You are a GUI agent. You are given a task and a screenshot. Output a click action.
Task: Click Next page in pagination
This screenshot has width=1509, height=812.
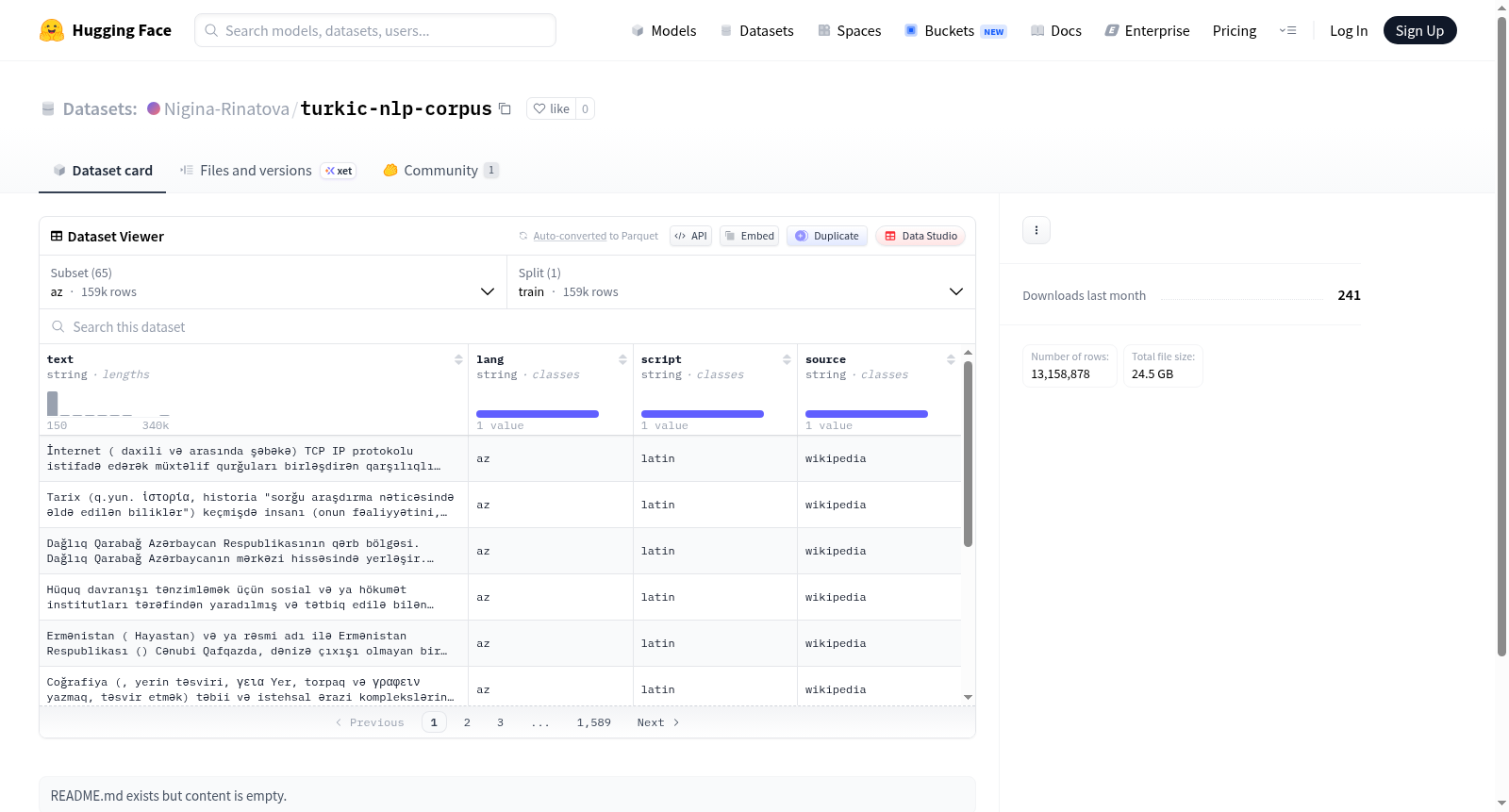click(658, 722)
